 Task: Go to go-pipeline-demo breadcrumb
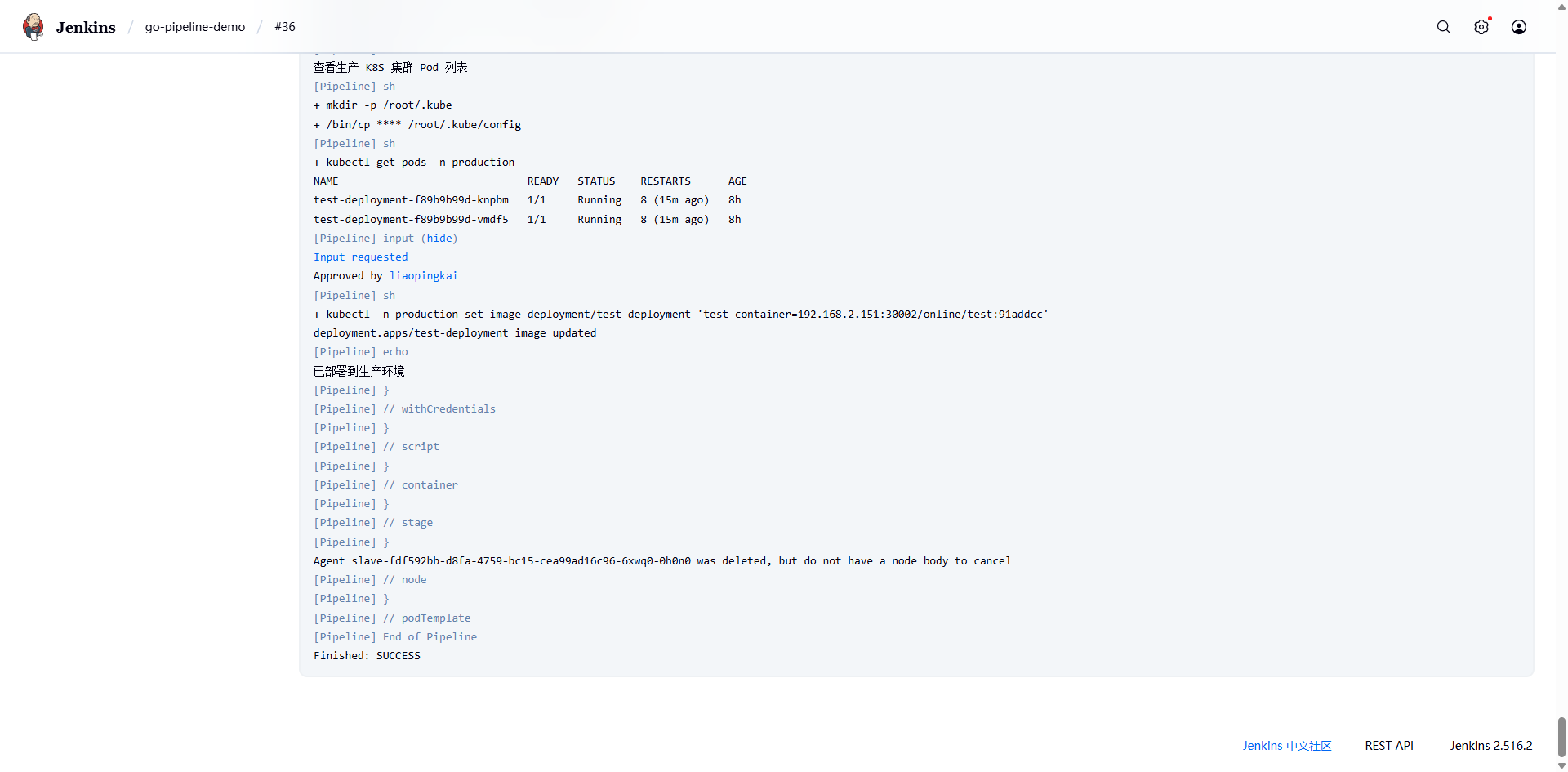point(195,27)
